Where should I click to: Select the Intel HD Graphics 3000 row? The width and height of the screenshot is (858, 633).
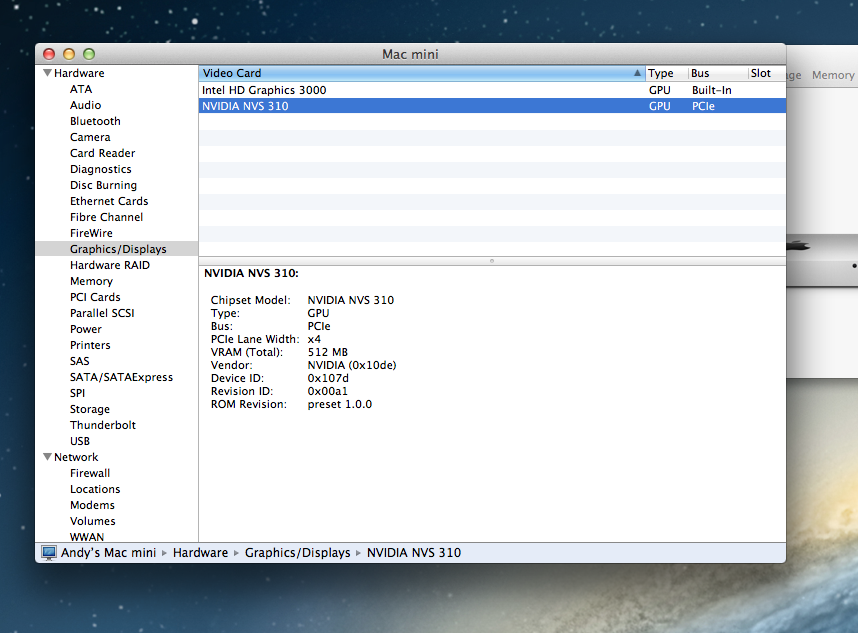(x=492, y=90)
